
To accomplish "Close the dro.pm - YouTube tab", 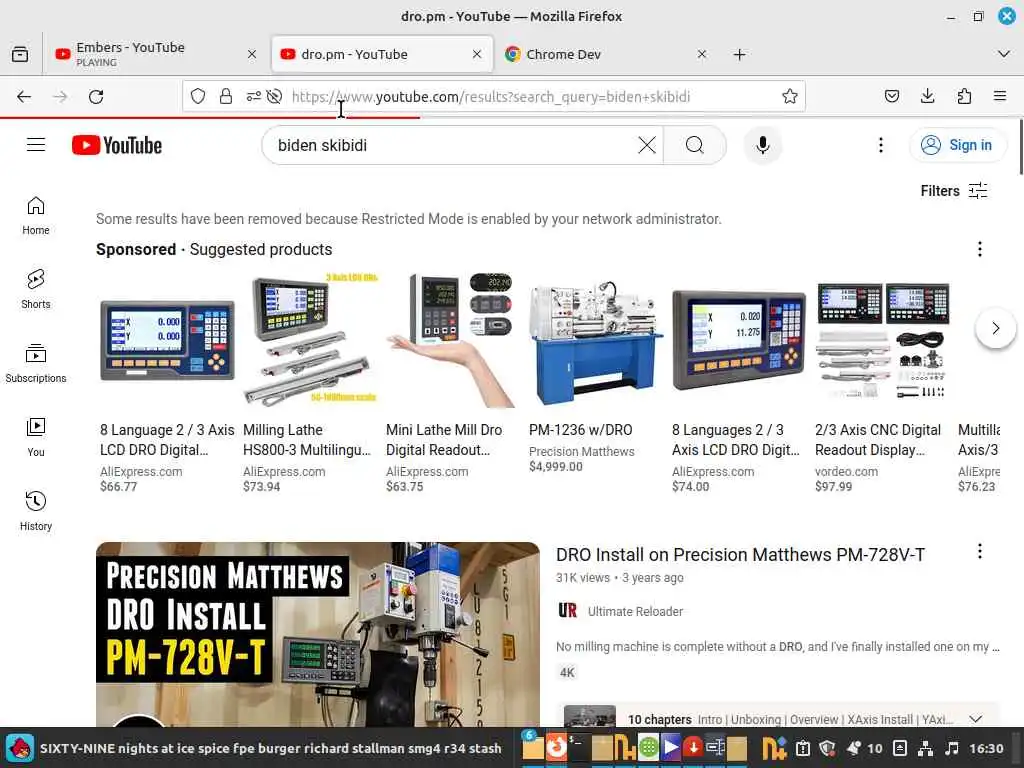I will tap(477, 54).
